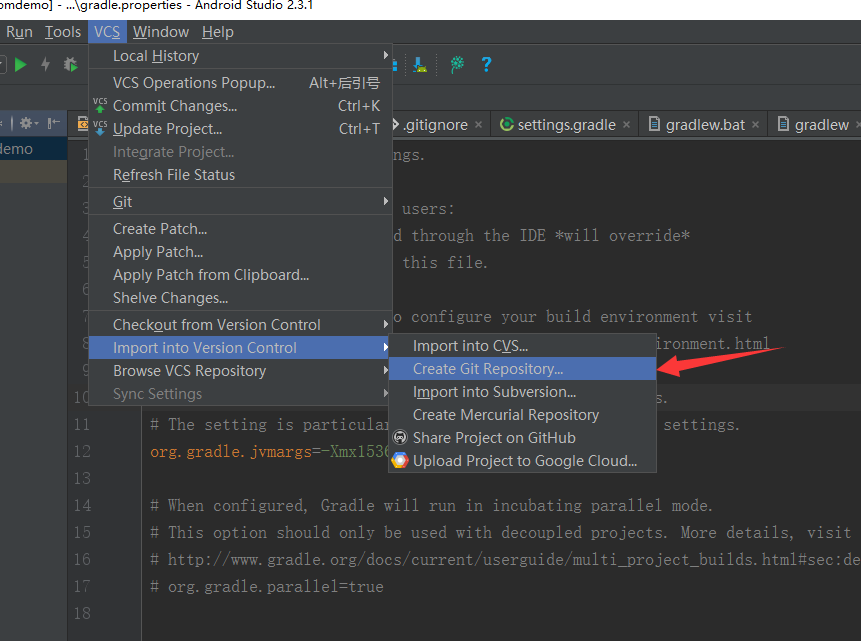Click line number 18 in gutter

pyautogui.click(x=82, y=613)
